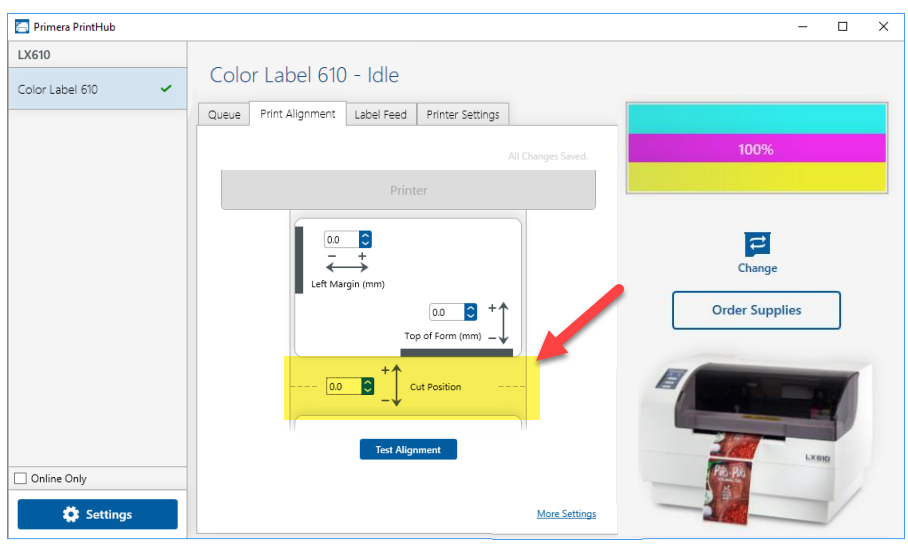Toggle the Online Only checkbox
The image size is (908, 544).
21,478
